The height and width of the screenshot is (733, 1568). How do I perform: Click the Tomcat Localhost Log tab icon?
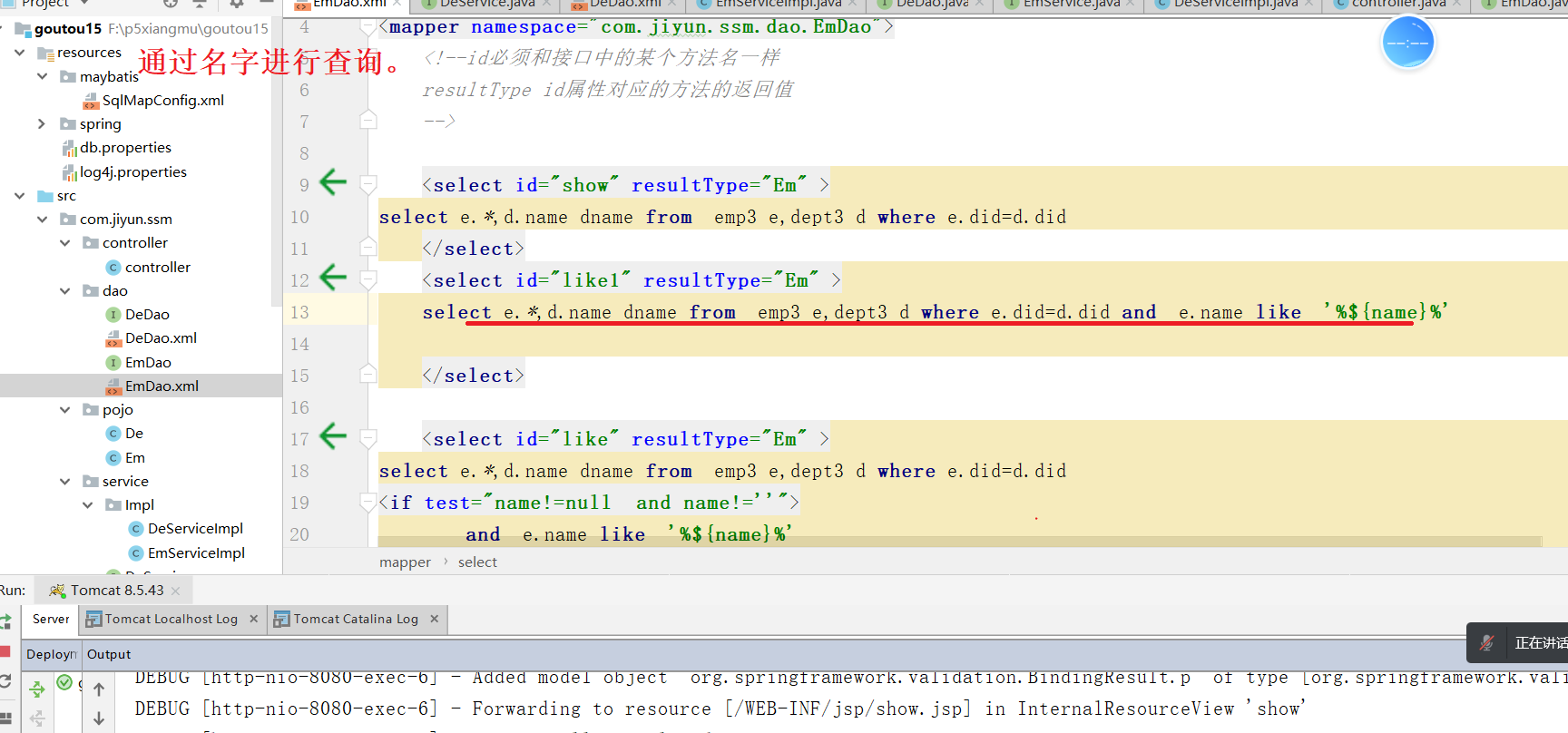(x=93, y=619)
